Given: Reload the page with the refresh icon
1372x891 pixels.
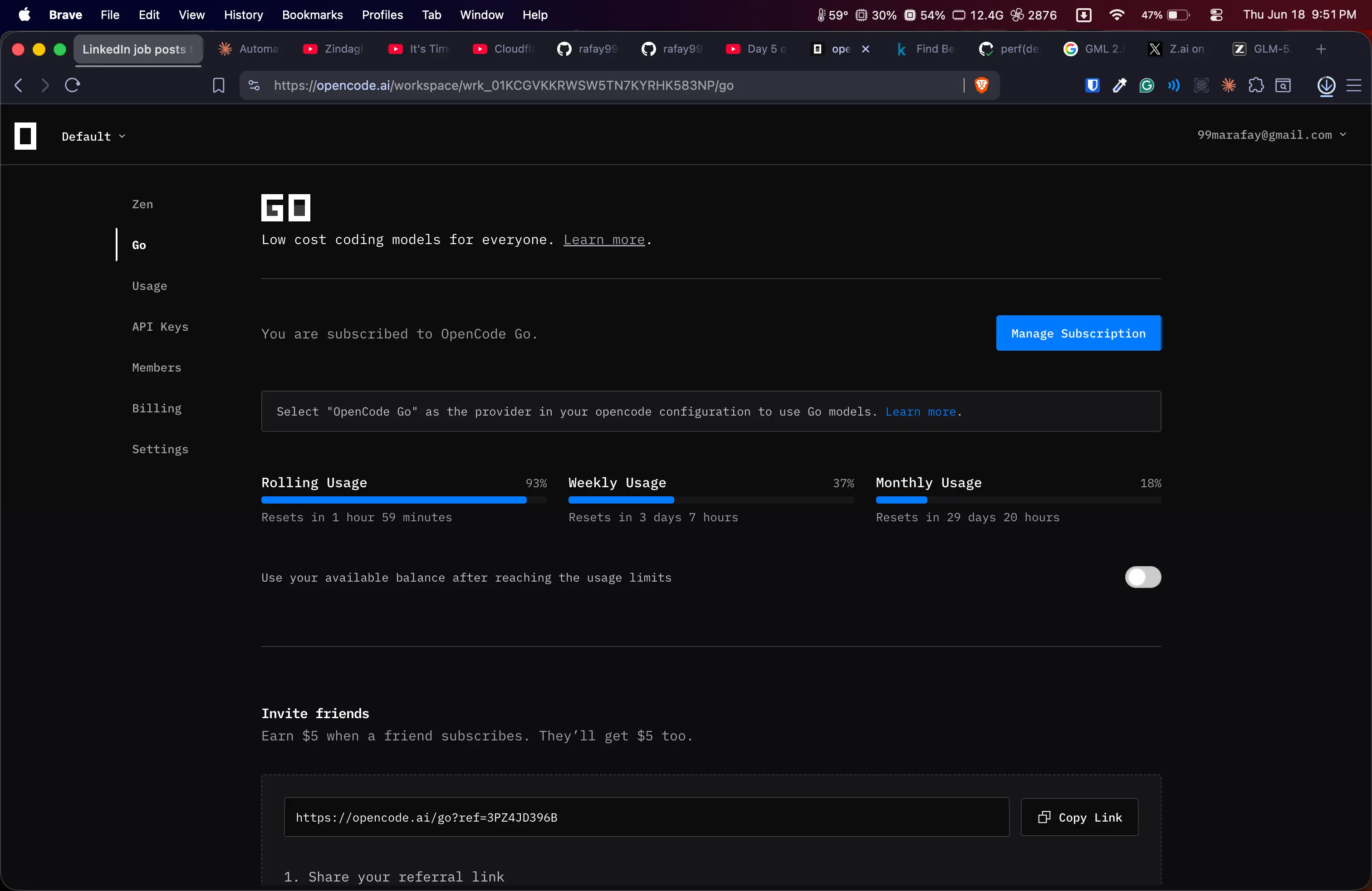Looking at the screenshot, I should [72, 85].
